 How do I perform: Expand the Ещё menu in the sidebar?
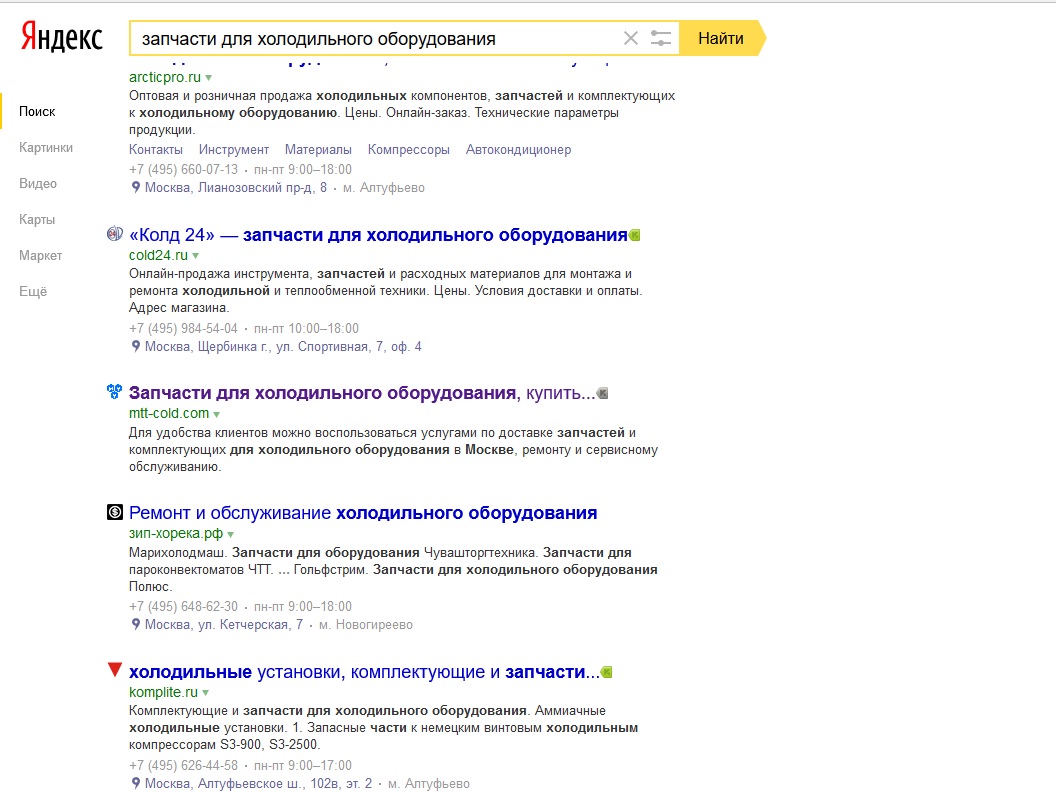click(33, 292)
